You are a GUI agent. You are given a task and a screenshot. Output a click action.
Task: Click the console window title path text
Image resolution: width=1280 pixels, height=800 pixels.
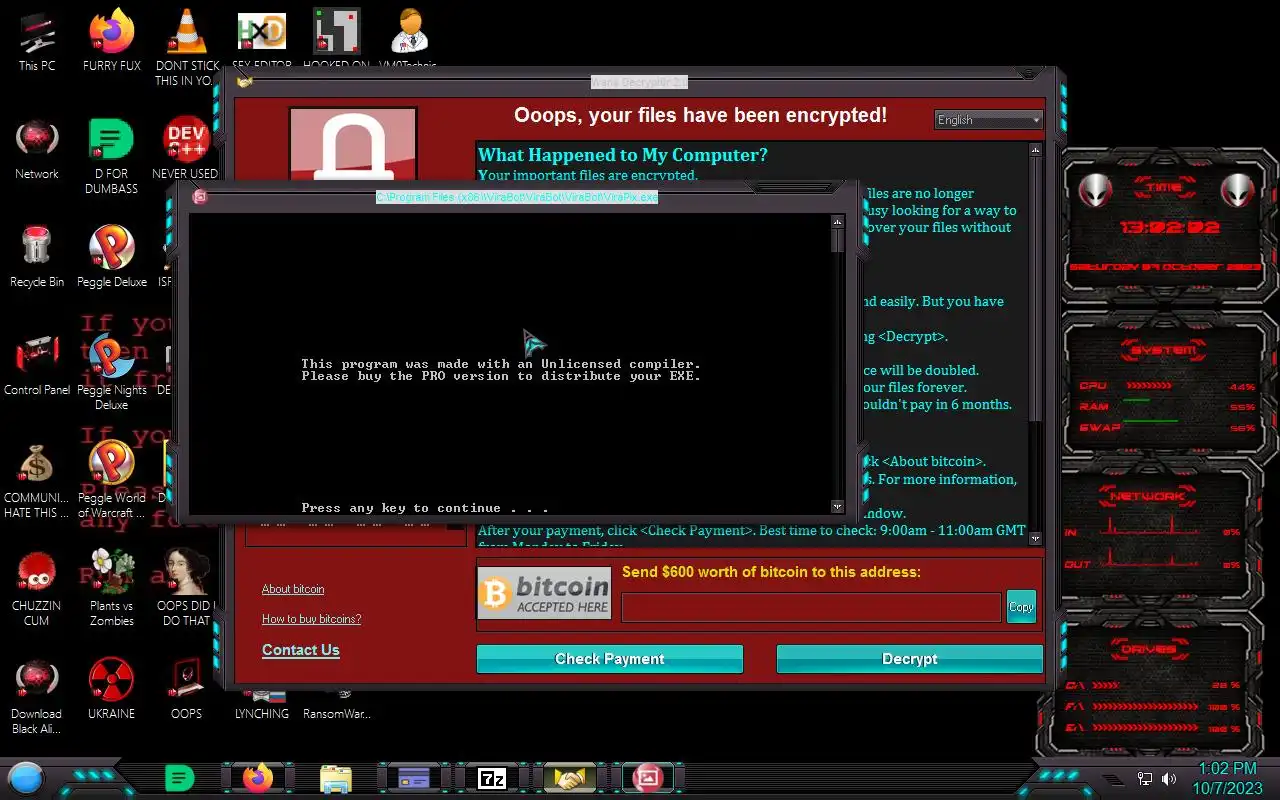pyautogui.click(x=517, y=197)
